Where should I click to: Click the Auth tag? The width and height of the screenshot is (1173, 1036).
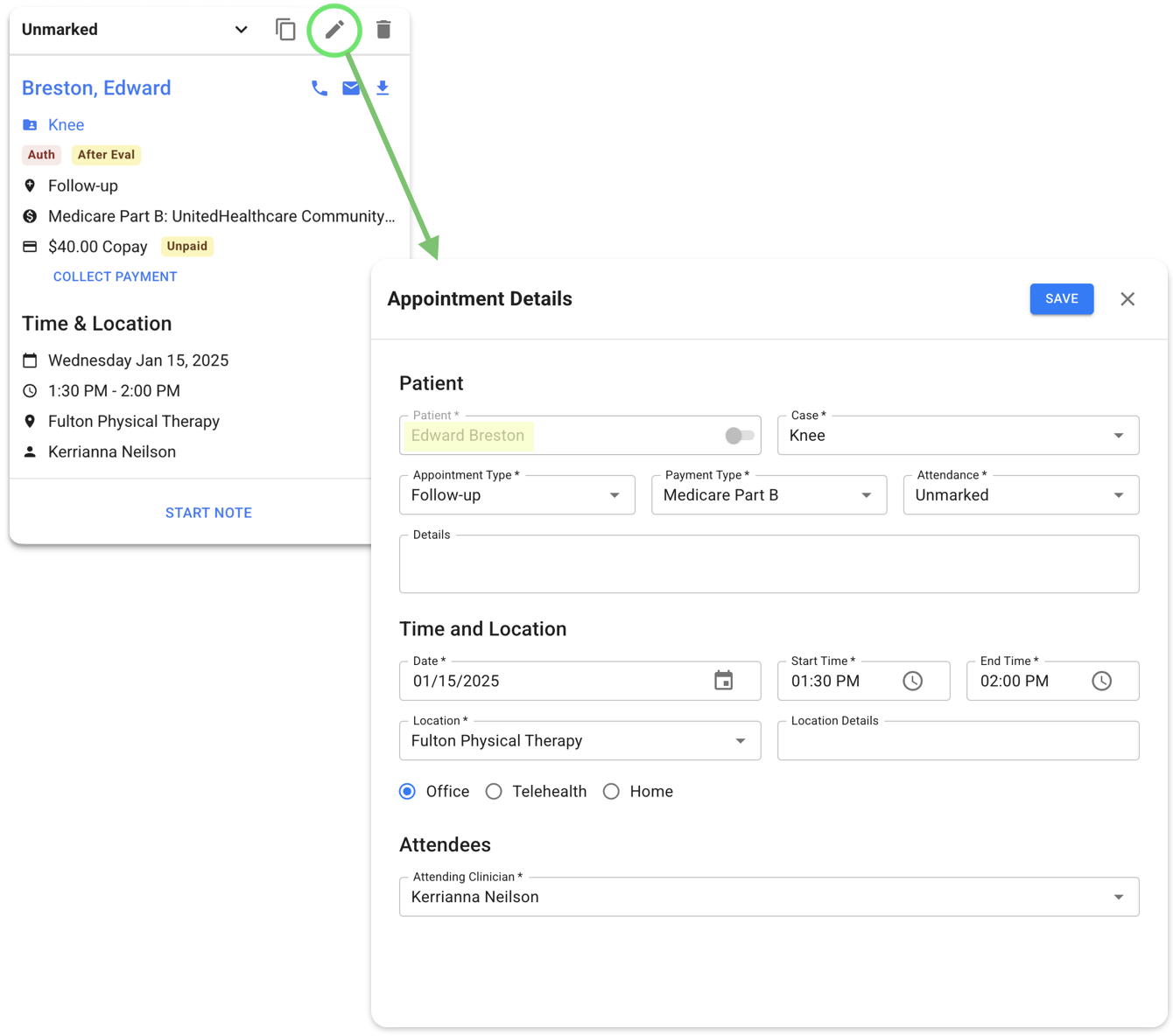click(41, 155)
